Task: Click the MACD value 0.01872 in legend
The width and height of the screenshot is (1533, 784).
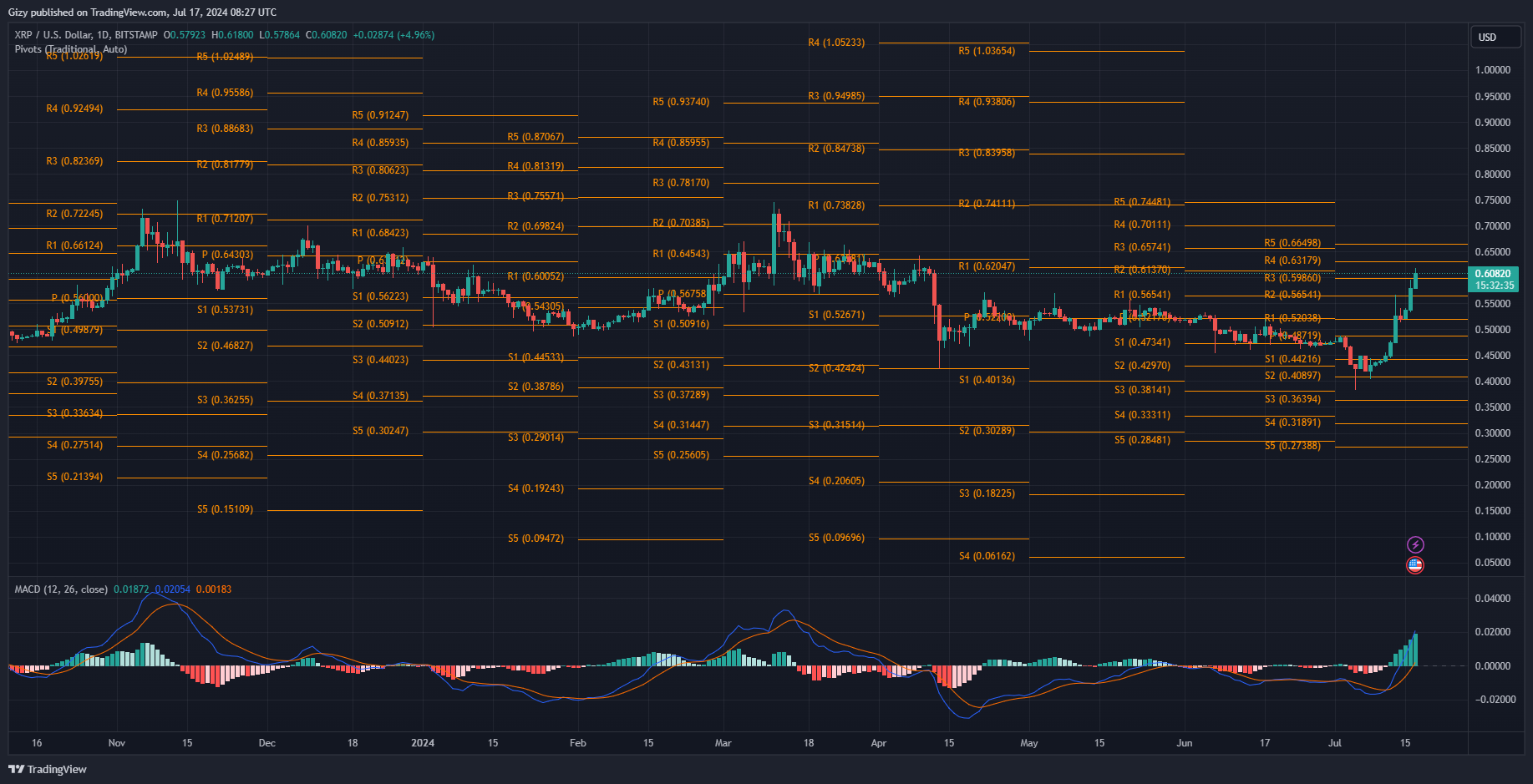Action: 131,589
